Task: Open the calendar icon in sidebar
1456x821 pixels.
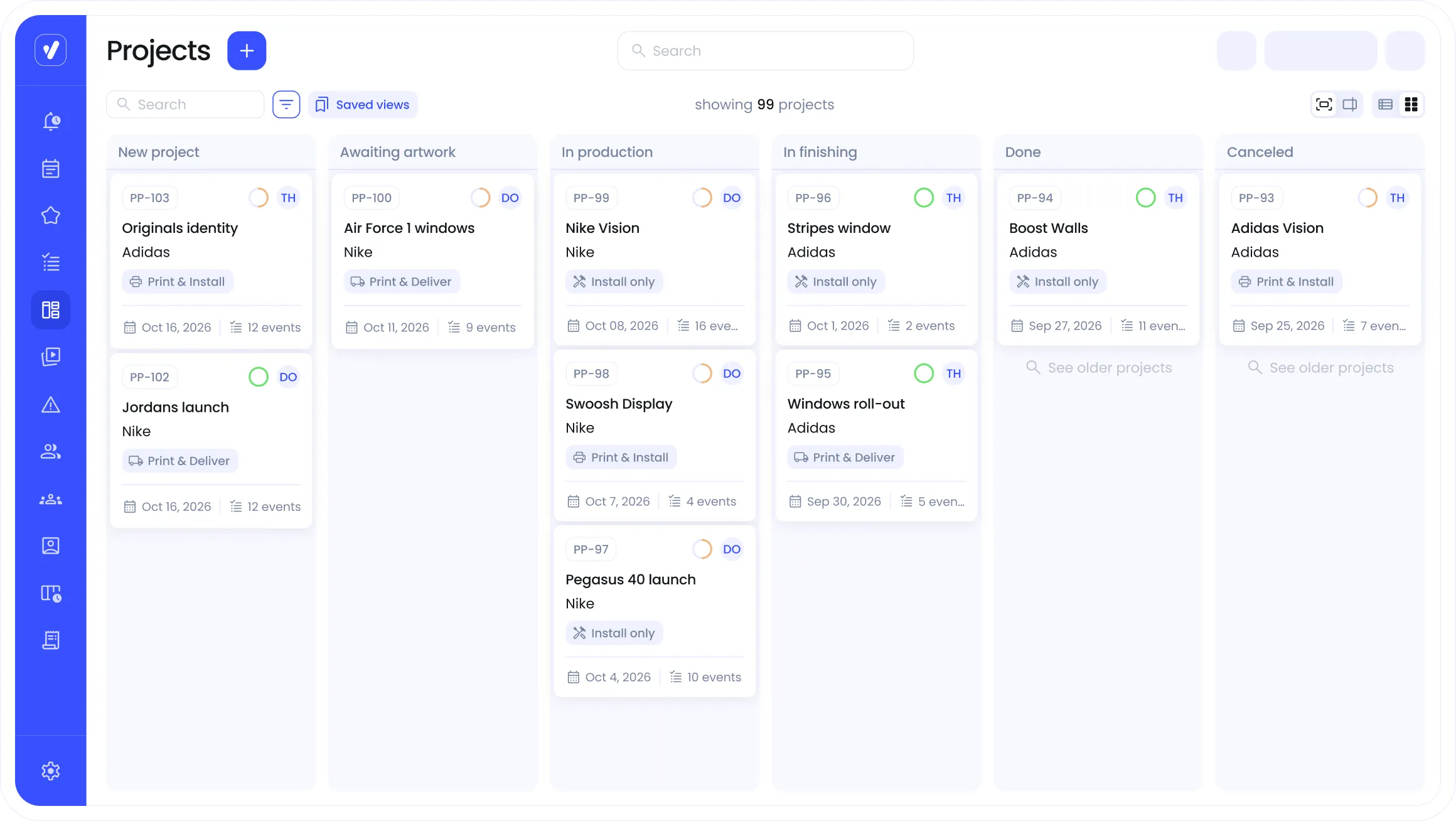Action: [x=51, y=168]
